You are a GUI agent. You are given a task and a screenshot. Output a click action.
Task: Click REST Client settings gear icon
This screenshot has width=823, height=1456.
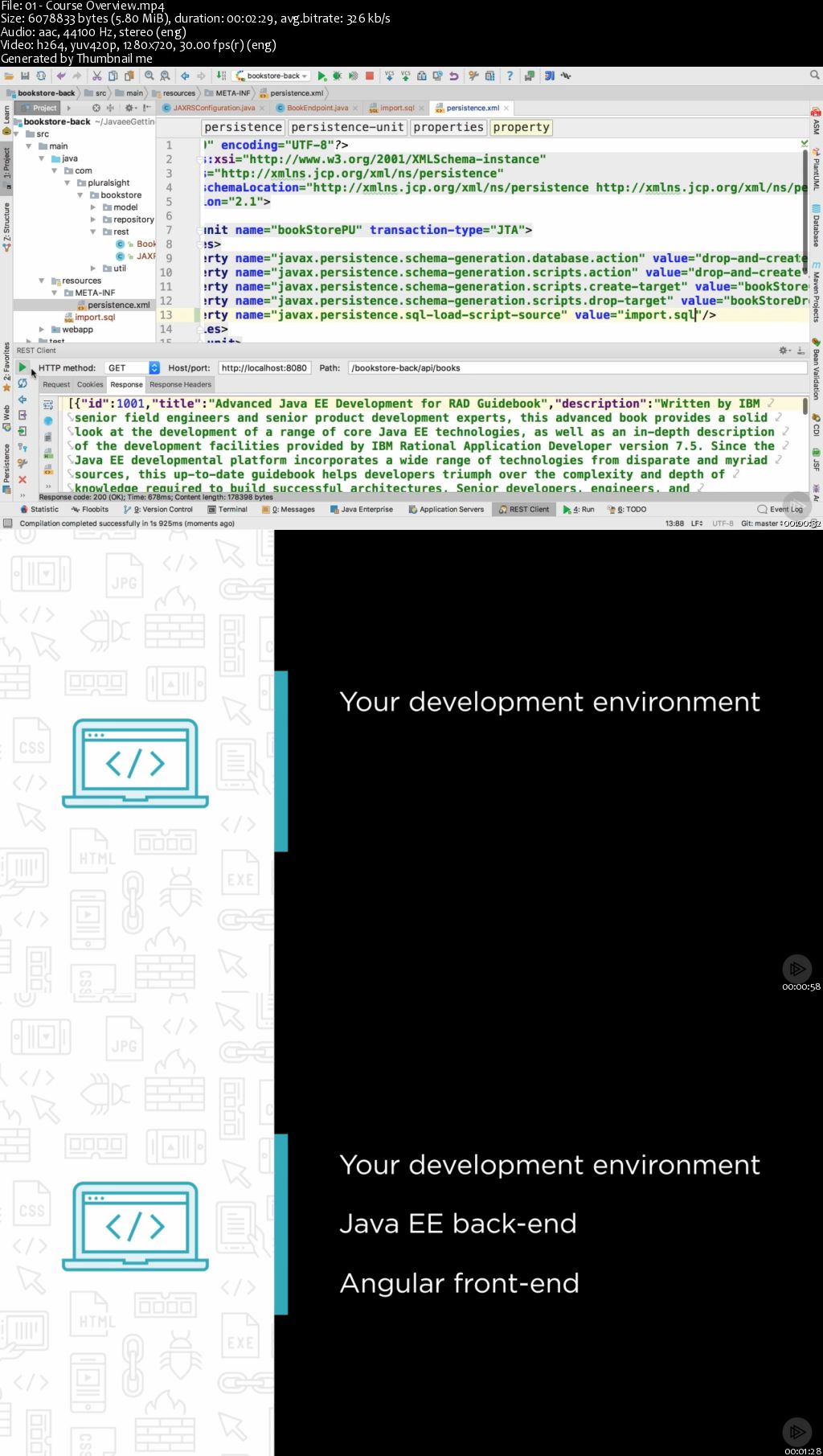tap(784, 350)
